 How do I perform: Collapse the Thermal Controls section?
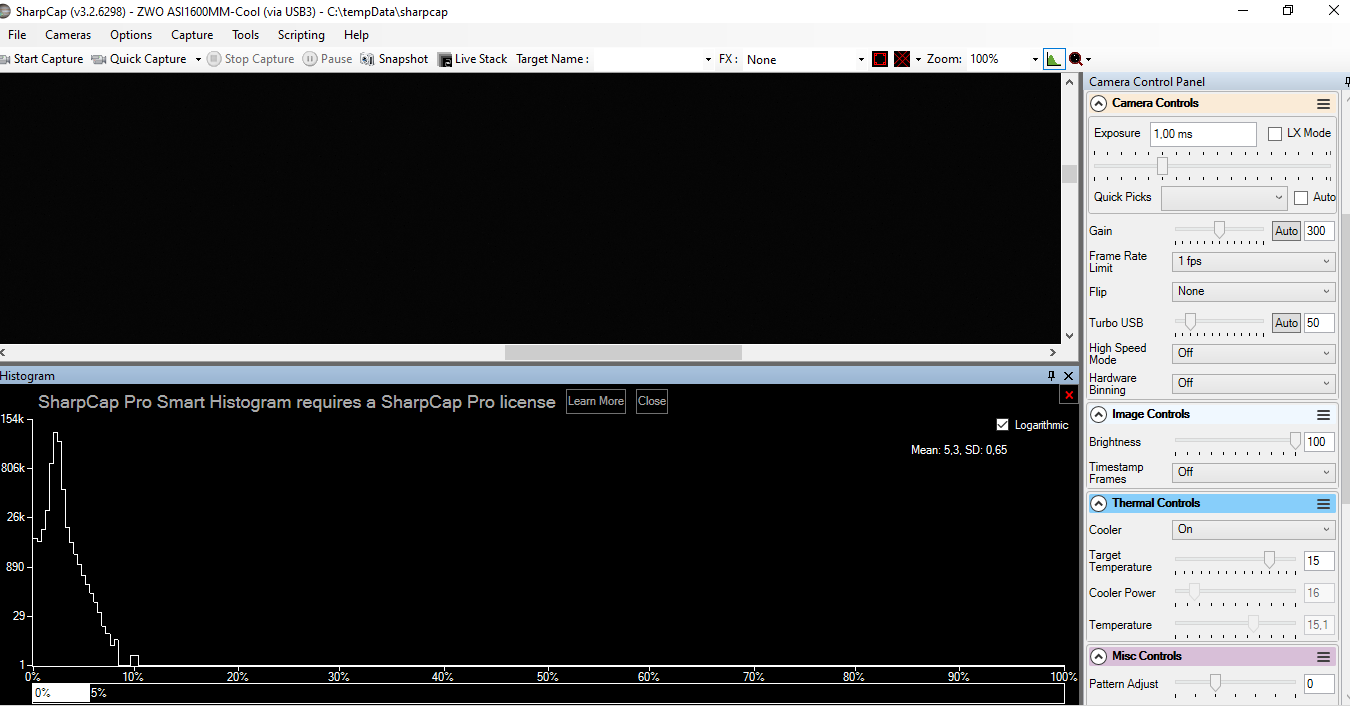coord(1099,504)
